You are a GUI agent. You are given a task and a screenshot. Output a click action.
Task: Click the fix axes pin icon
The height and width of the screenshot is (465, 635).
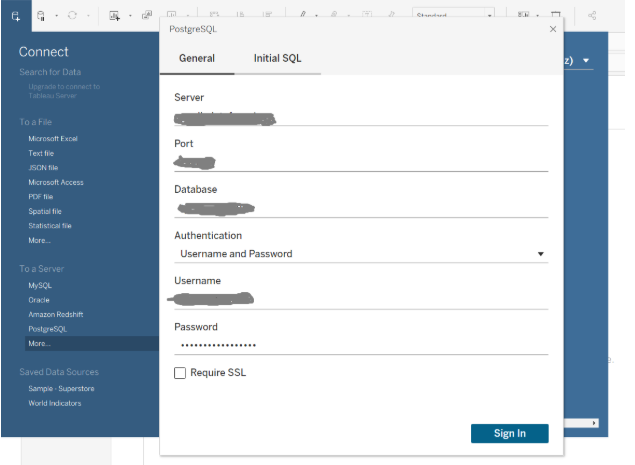[x=391, y=15]
